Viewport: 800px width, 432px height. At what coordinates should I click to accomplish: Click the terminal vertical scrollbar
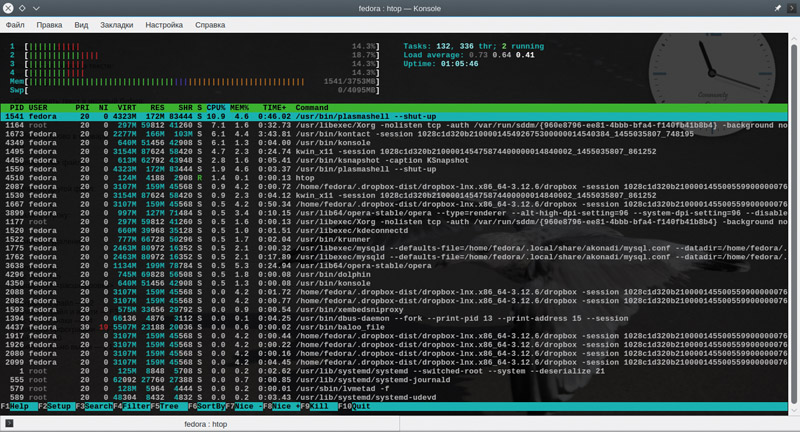pos(793,224)
